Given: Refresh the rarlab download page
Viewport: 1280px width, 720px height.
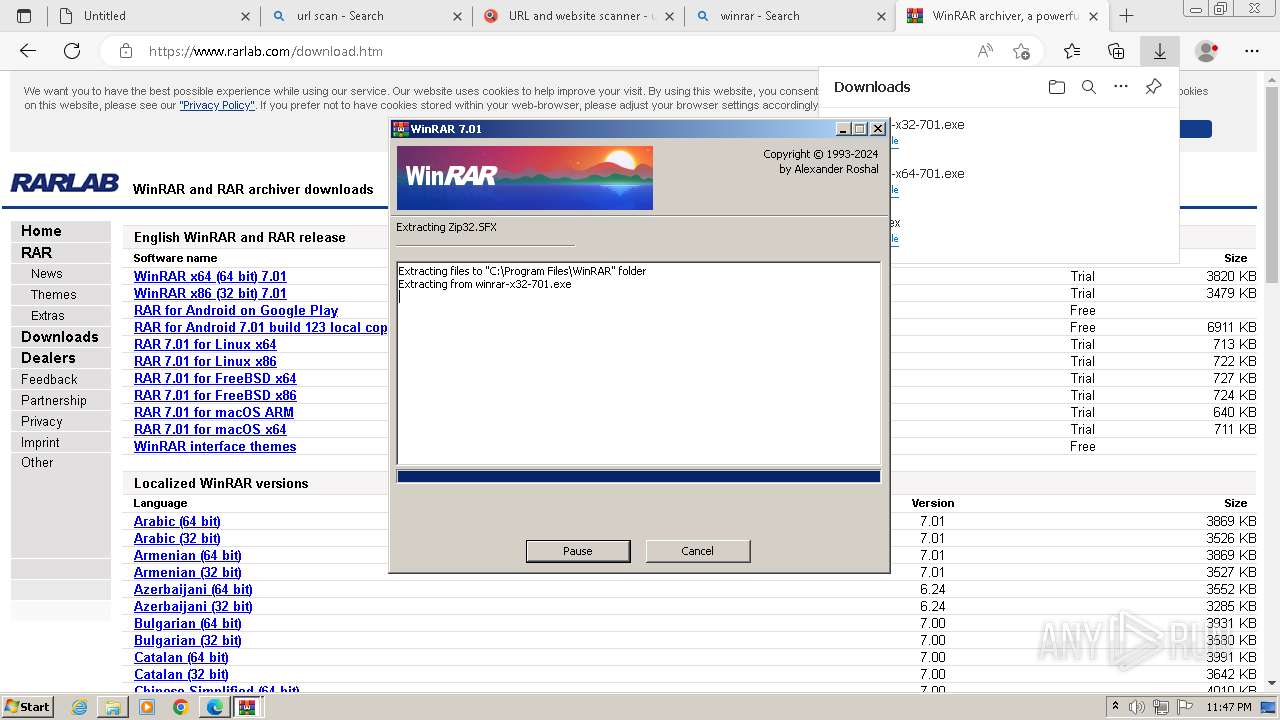Looking at the screenshot, I should 72,51.
